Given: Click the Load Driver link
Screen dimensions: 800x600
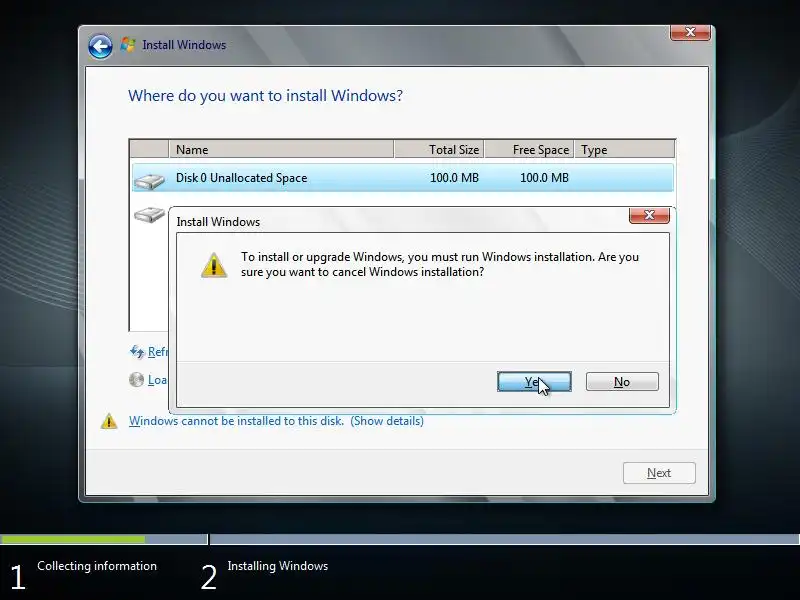Looking at the screenshot, I should 158,380.
